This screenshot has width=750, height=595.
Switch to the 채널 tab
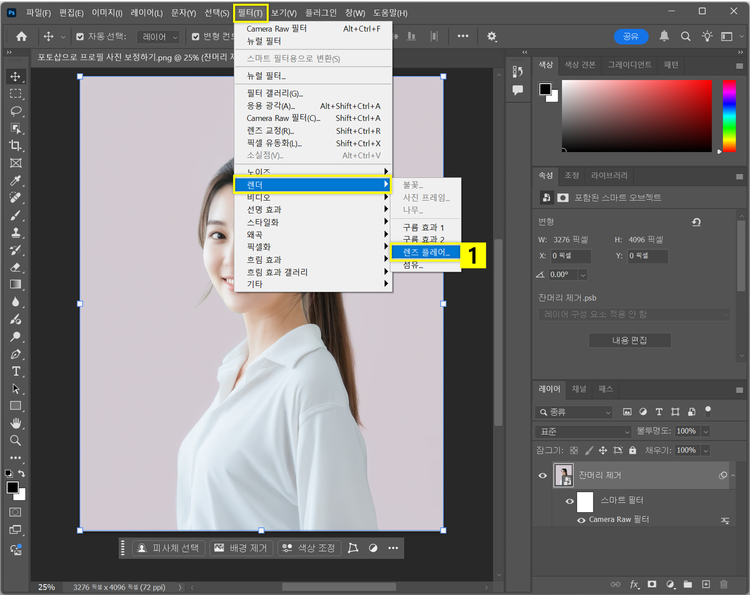pos(579,388)
